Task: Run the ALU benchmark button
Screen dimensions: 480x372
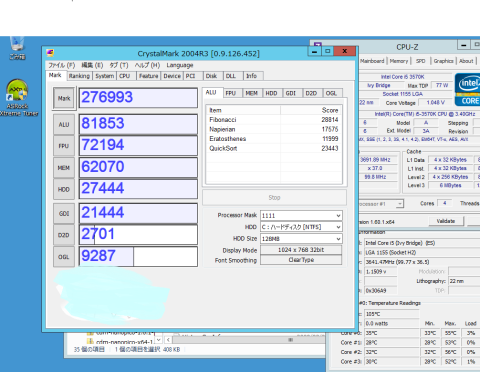Action: click(64, 125)
